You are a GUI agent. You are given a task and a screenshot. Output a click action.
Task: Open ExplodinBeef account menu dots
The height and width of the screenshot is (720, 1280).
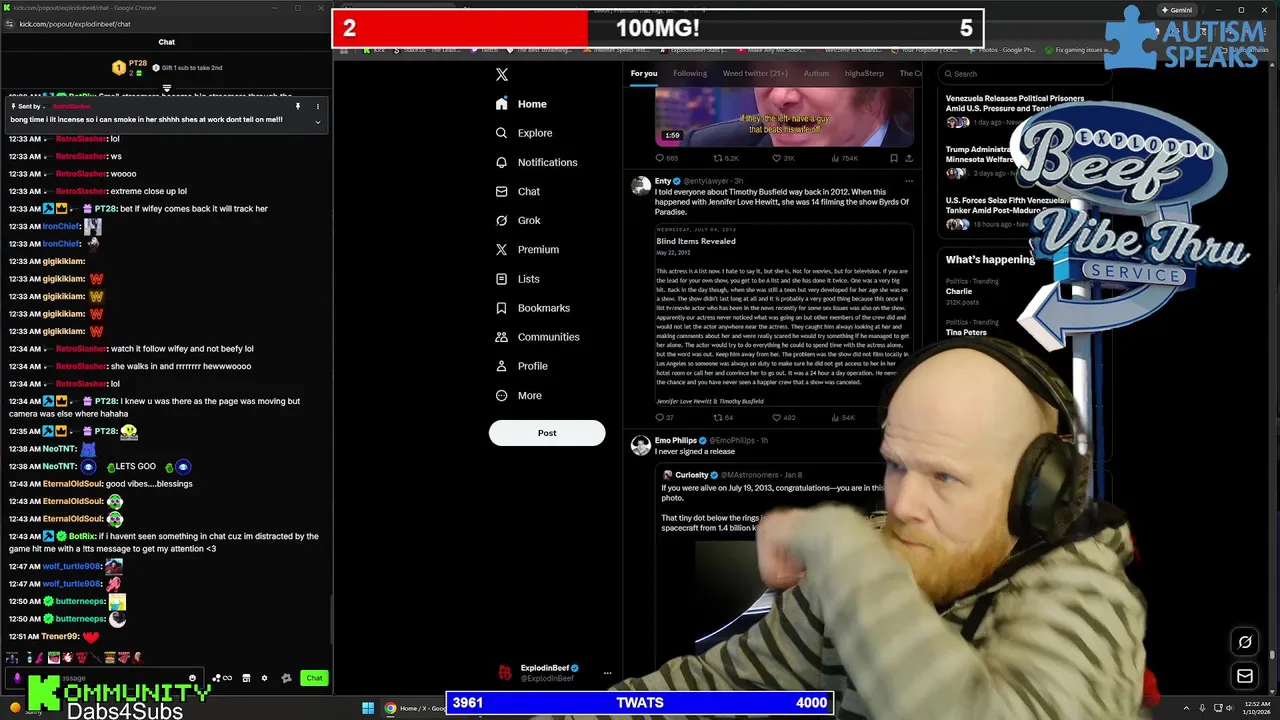[x=607, y=673]
